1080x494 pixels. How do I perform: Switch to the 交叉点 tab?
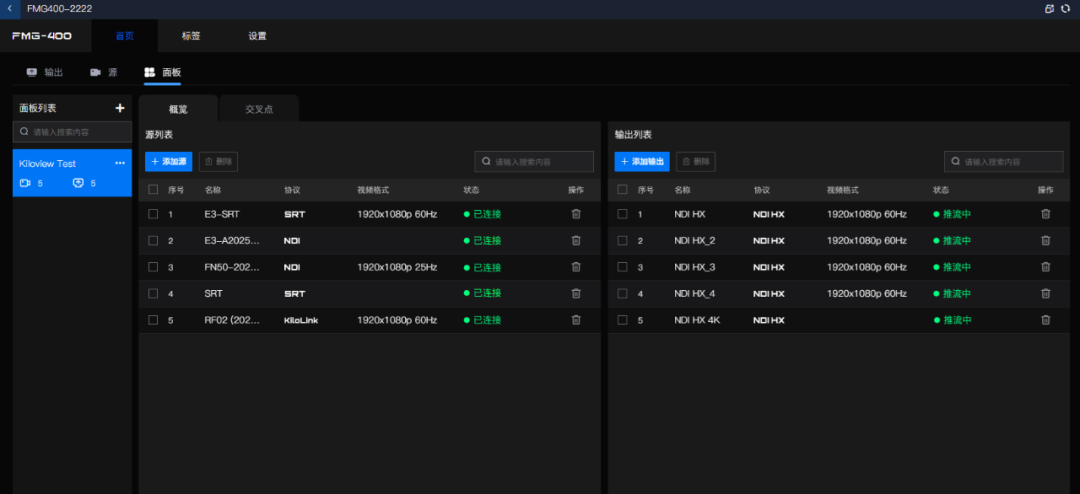point(258,109)
